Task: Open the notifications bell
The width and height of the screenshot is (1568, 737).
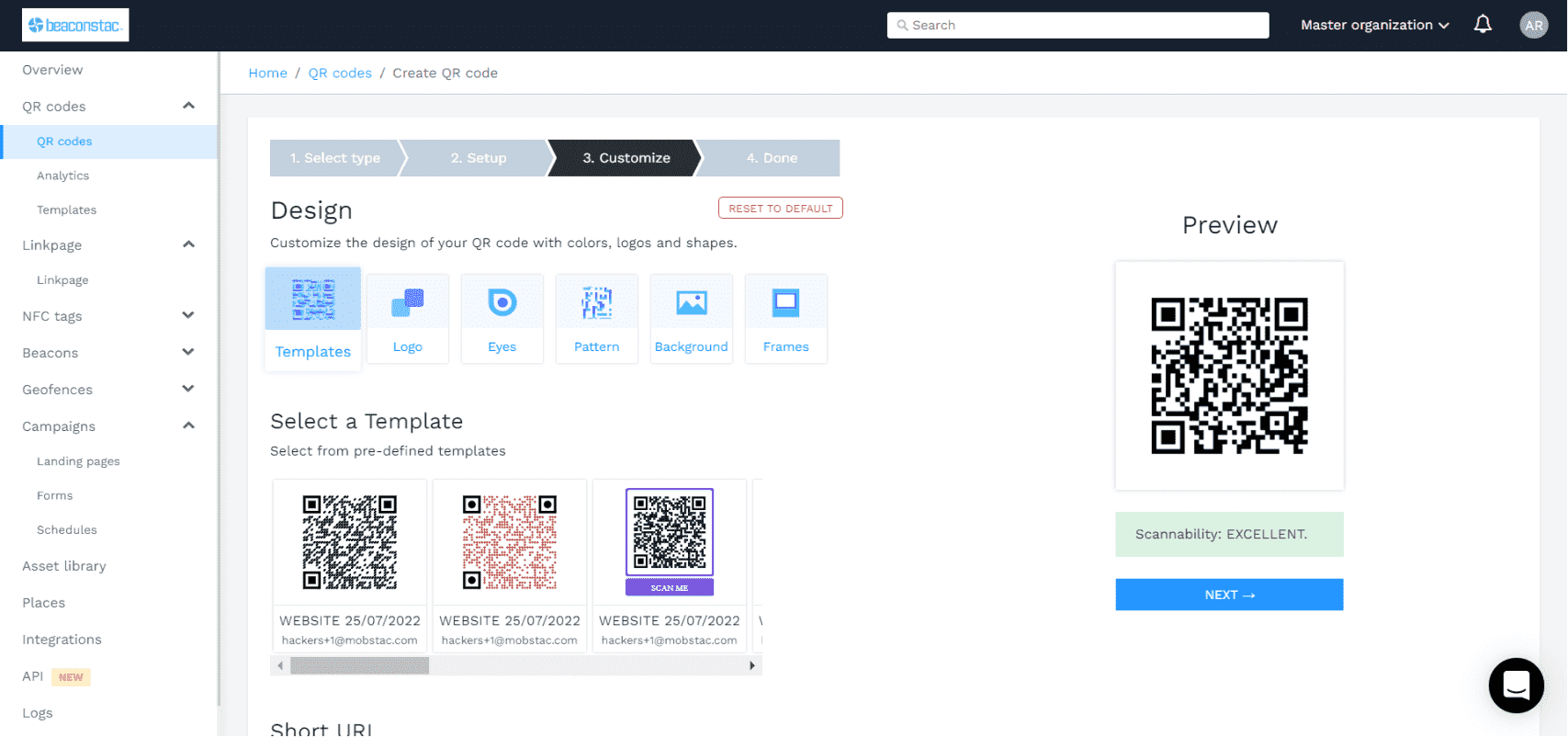Action: pyautogui.click(x=1483, y=25)
